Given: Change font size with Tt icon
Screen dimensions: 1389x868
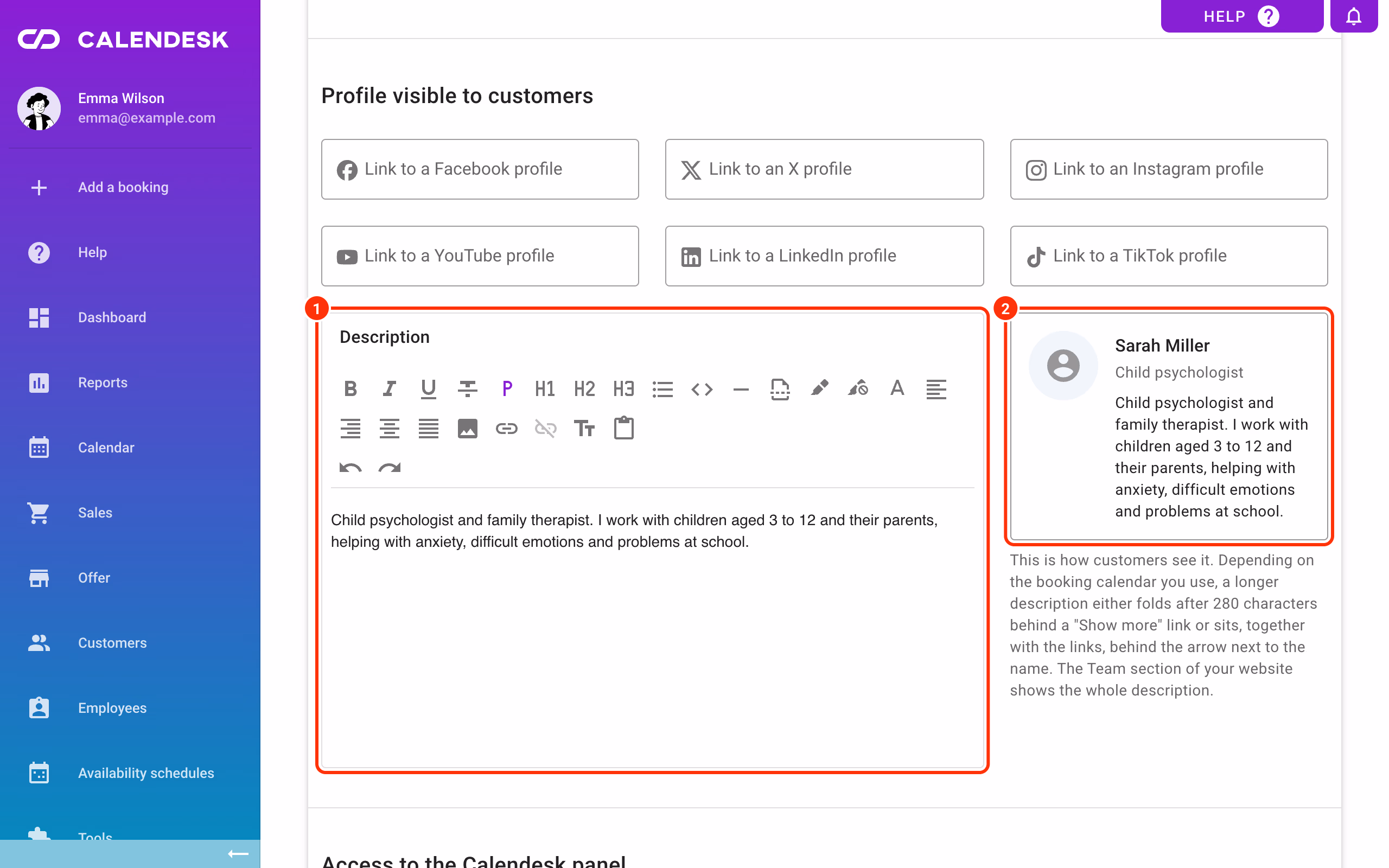Looking at the screenshot, I should (x=584, y=428).
